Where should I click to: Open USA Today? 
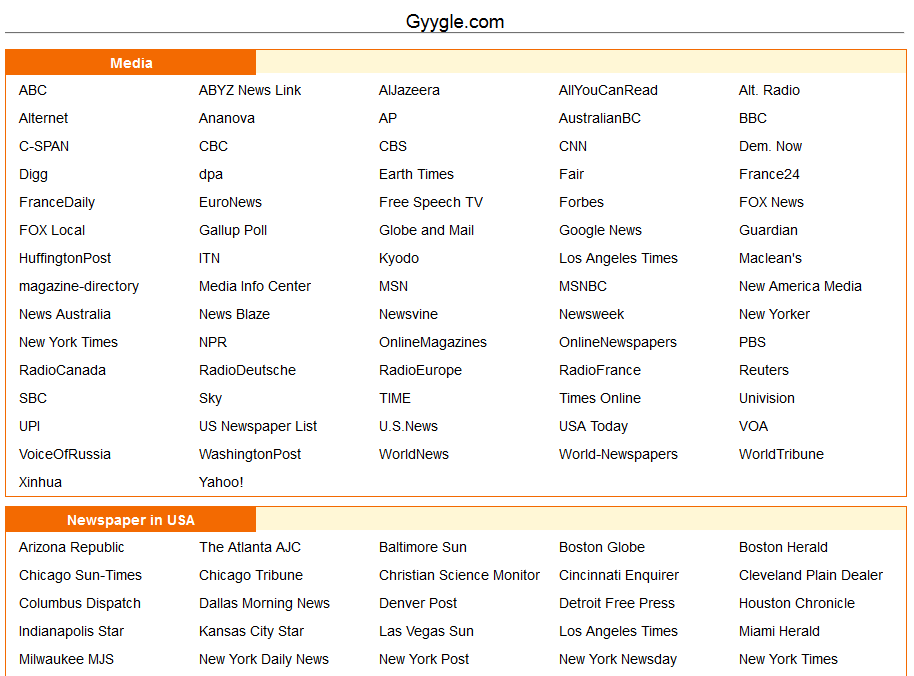(x=593, y=426)
